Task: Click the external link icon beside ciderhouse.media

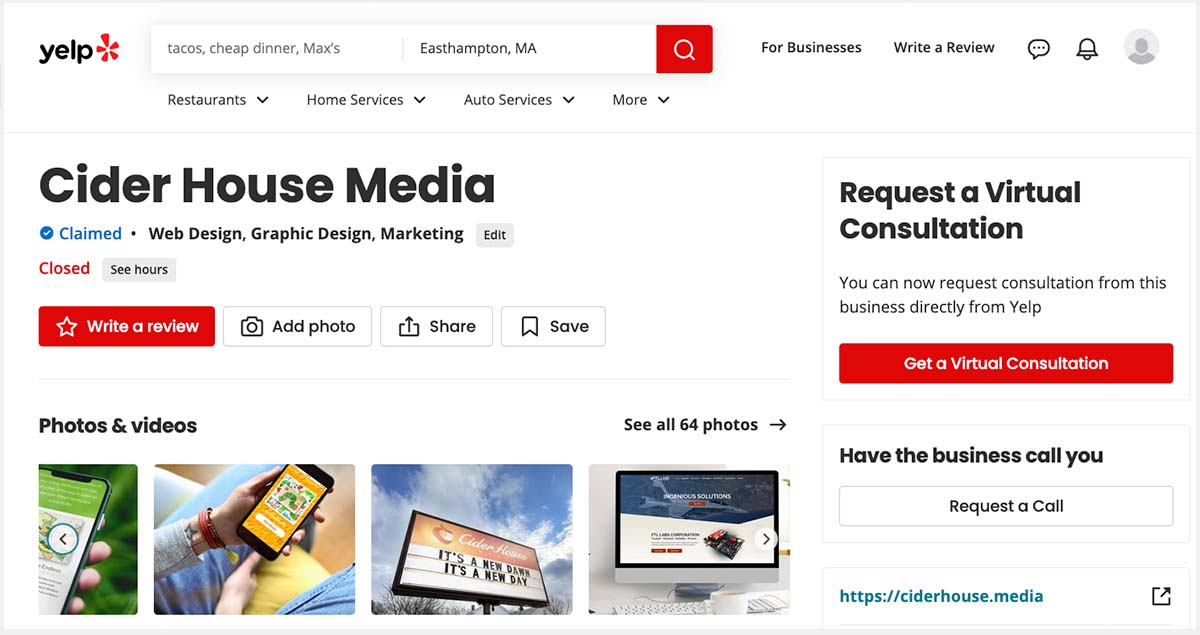Action: [1160, 596]
